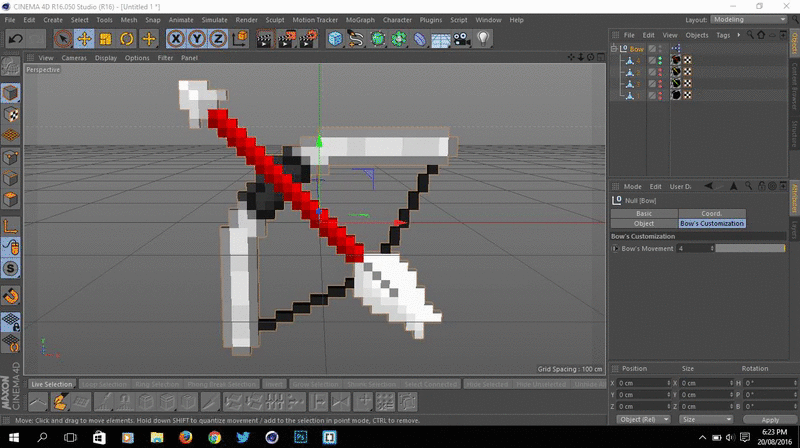Click the Apply button
800x448 pixels.
769,419
